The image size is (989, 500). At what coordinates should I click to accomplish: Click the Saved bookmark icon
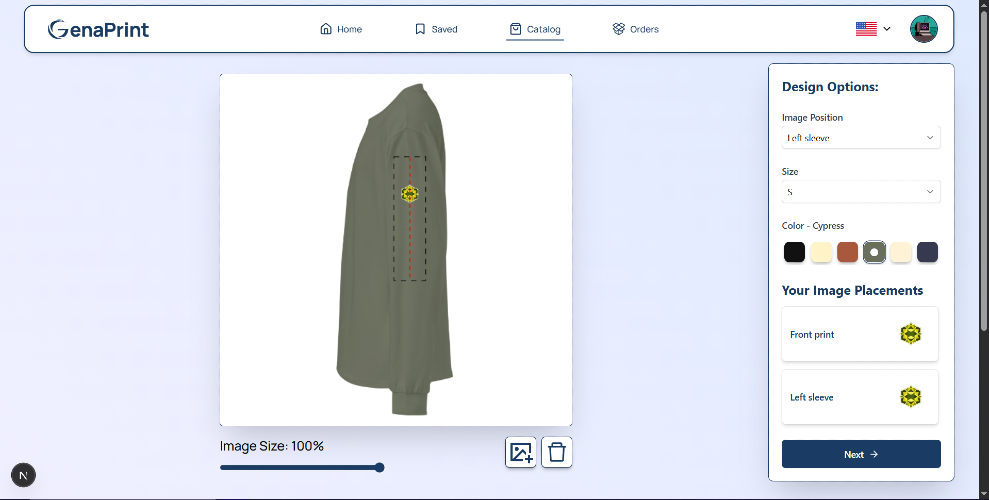pos(420,29)
